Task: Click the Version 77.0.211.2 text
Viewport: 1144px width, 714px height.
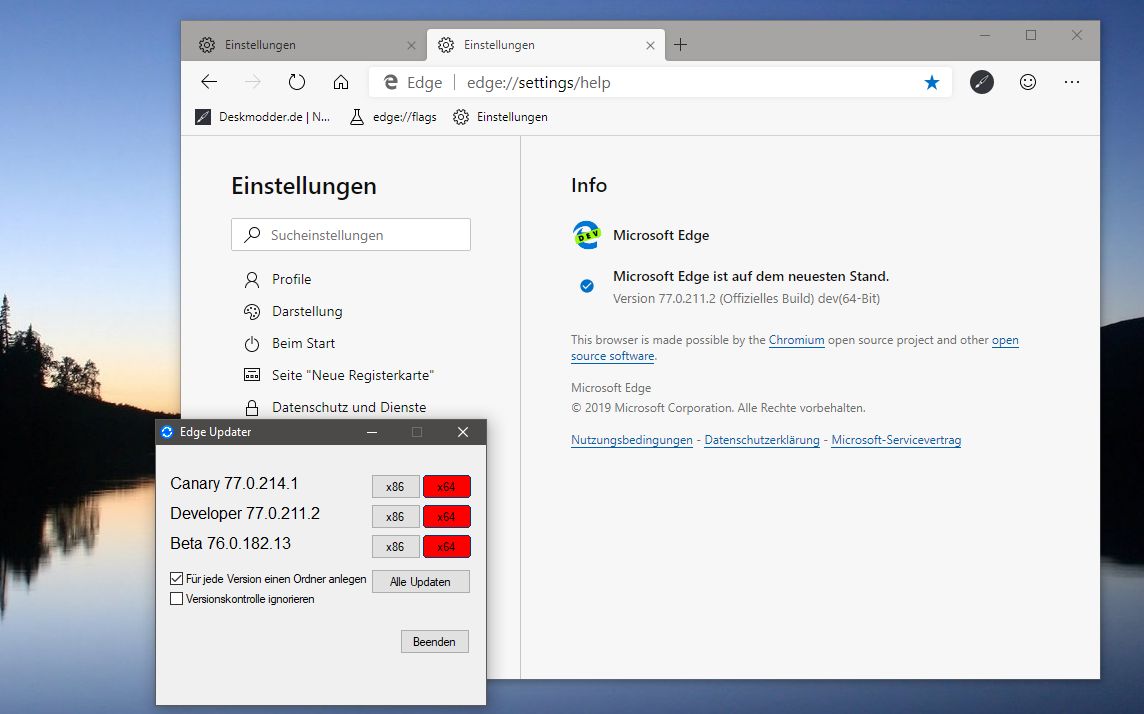Action: click(746, 298)
